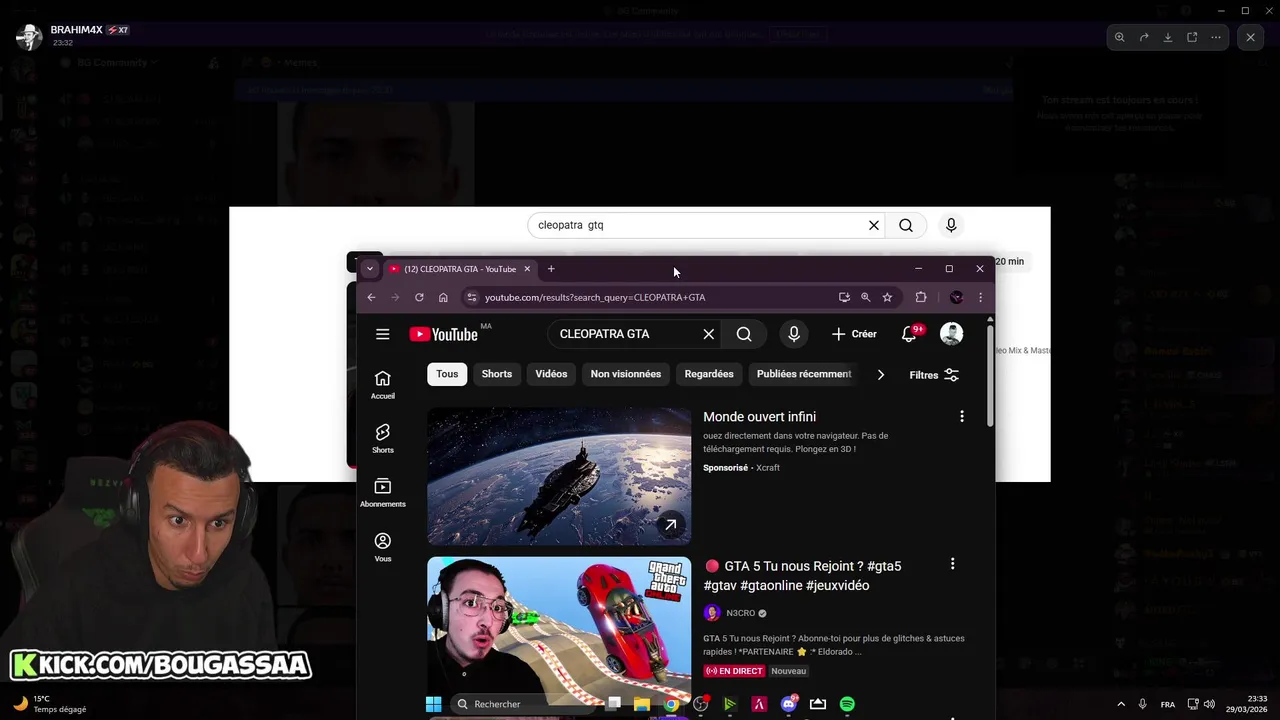Open Discord from the taskbar
1280x720 pixels.
pyautogui.click(x=788, y=704)
